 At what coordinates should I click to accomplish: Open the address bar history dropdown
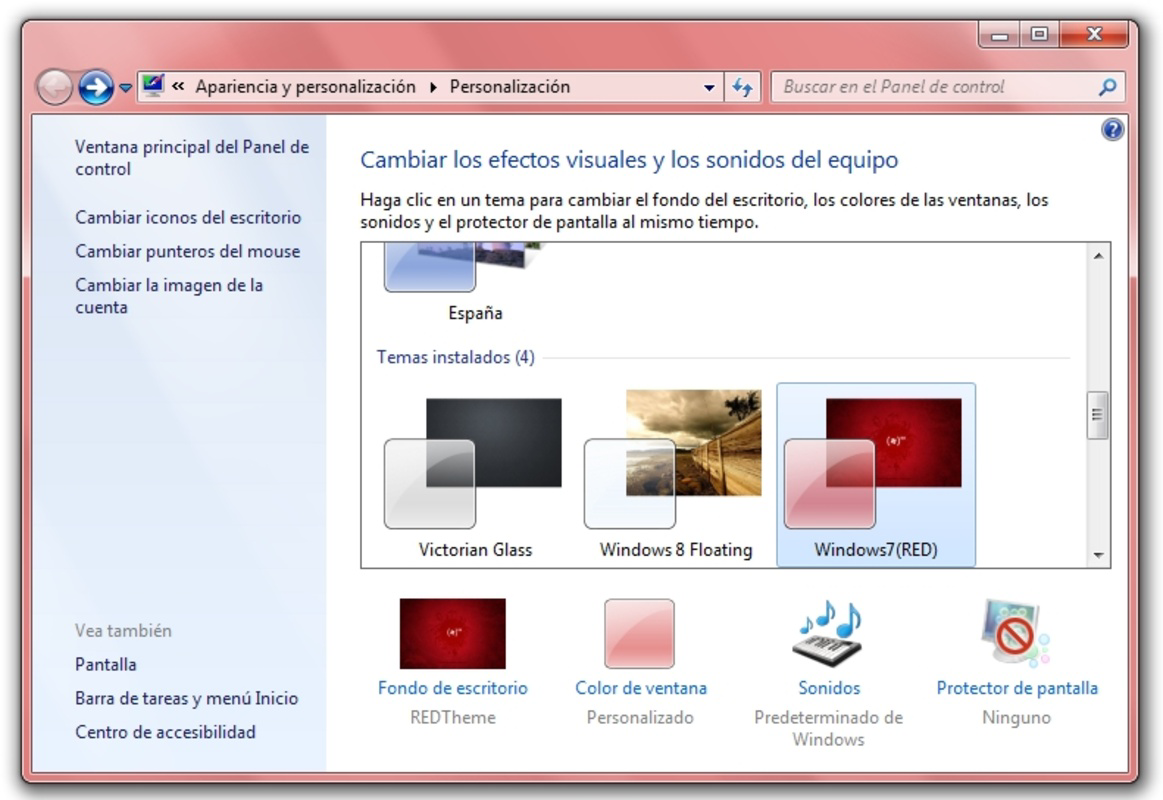pyautogui.click(x=709, y=87)
